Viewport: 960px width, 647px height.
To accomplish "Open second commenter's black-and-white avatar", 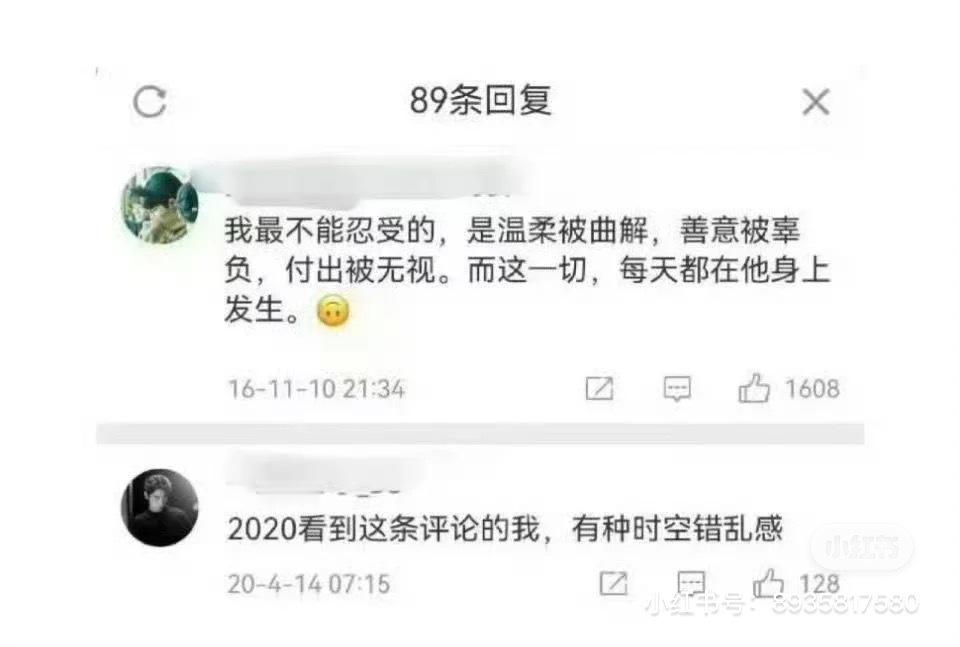I will click(x=160, y=507).
